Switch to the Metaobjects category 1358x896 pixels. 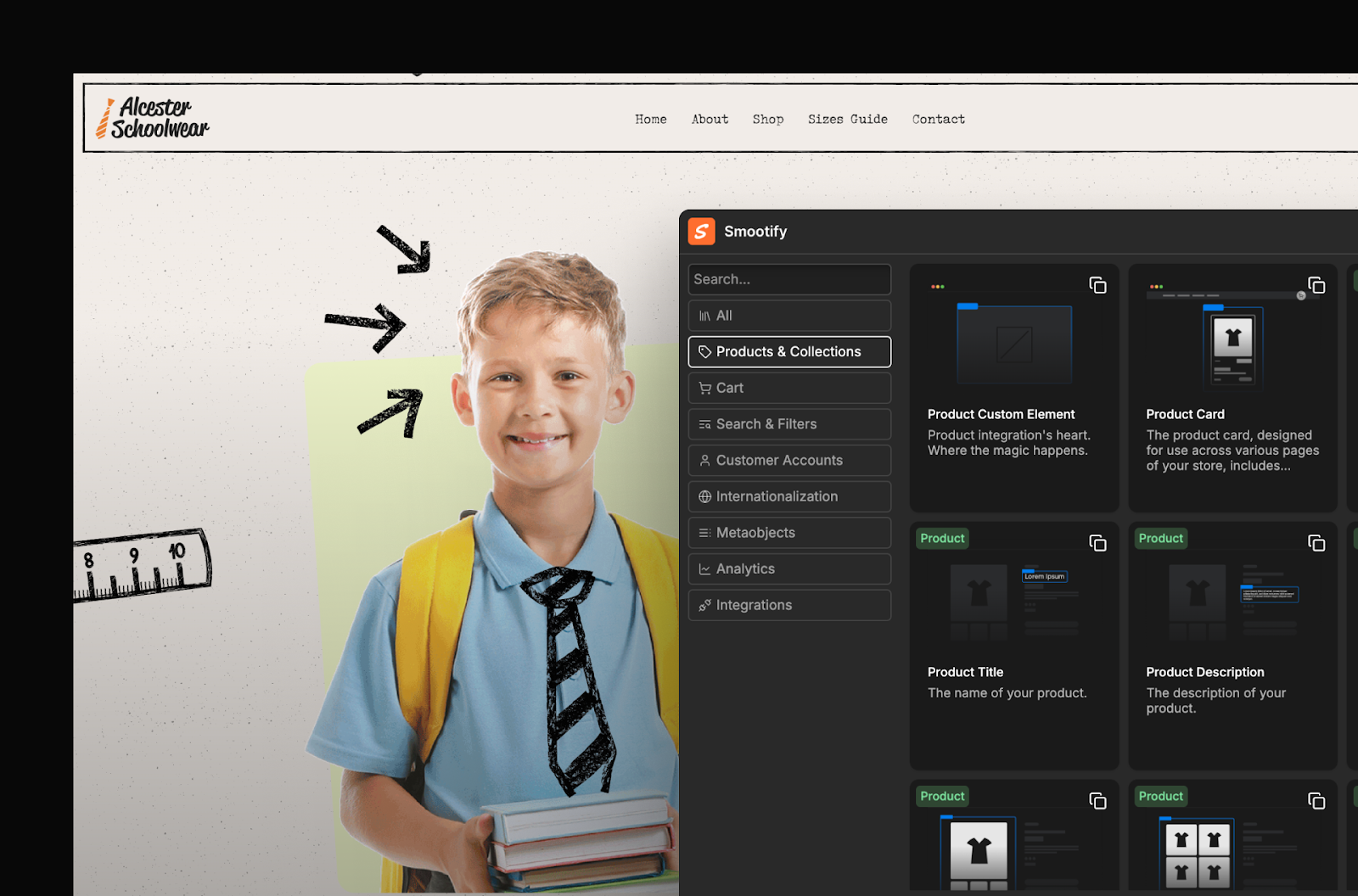point(788,533)
